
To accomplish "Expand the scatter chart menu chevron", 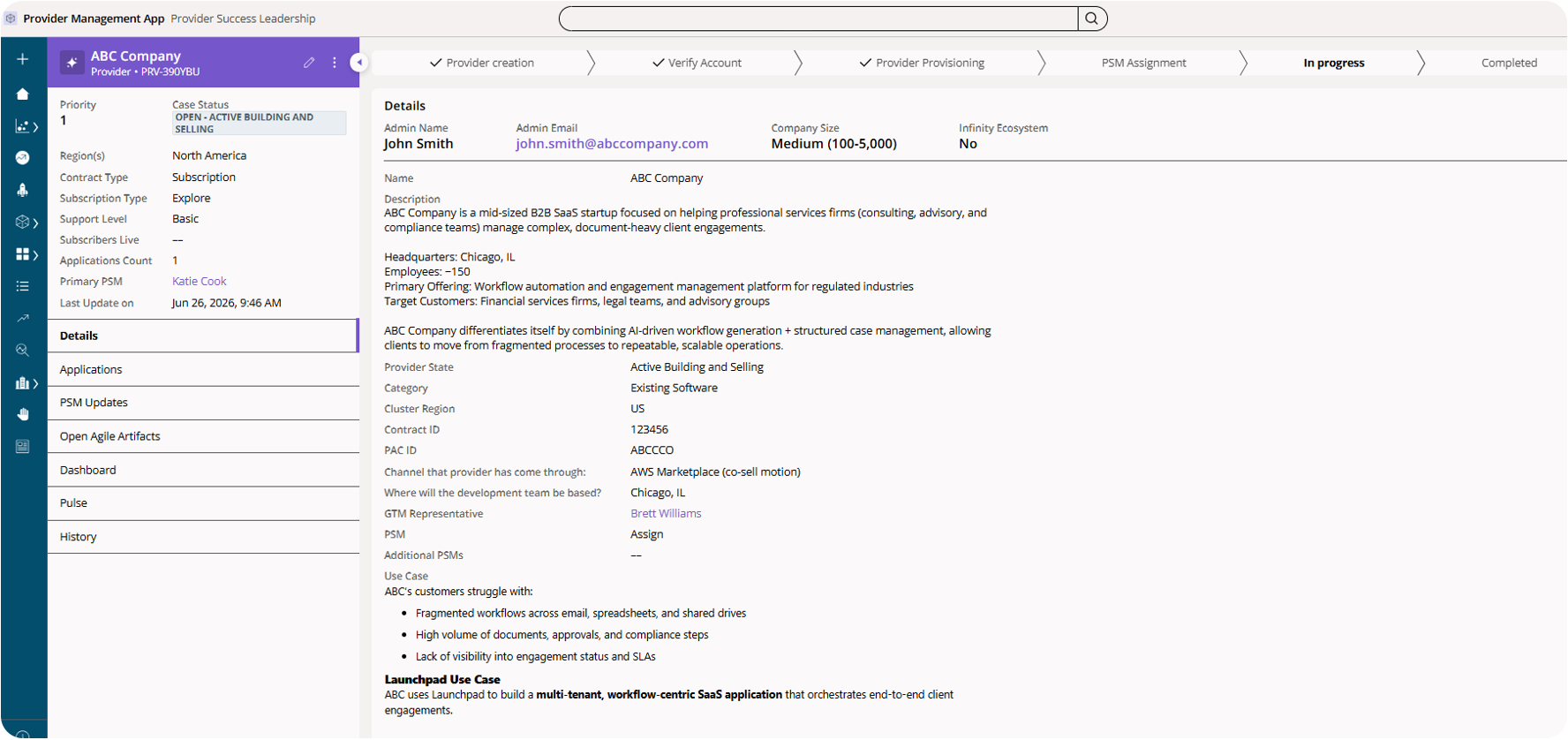I will click(35, 127).
